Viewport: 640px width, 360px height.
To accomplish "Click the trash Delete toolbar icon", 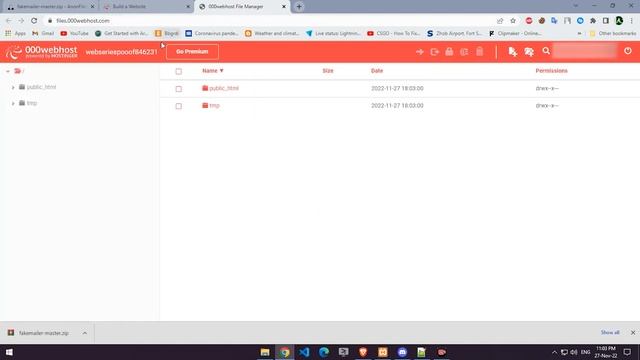I will pos(480,51).
